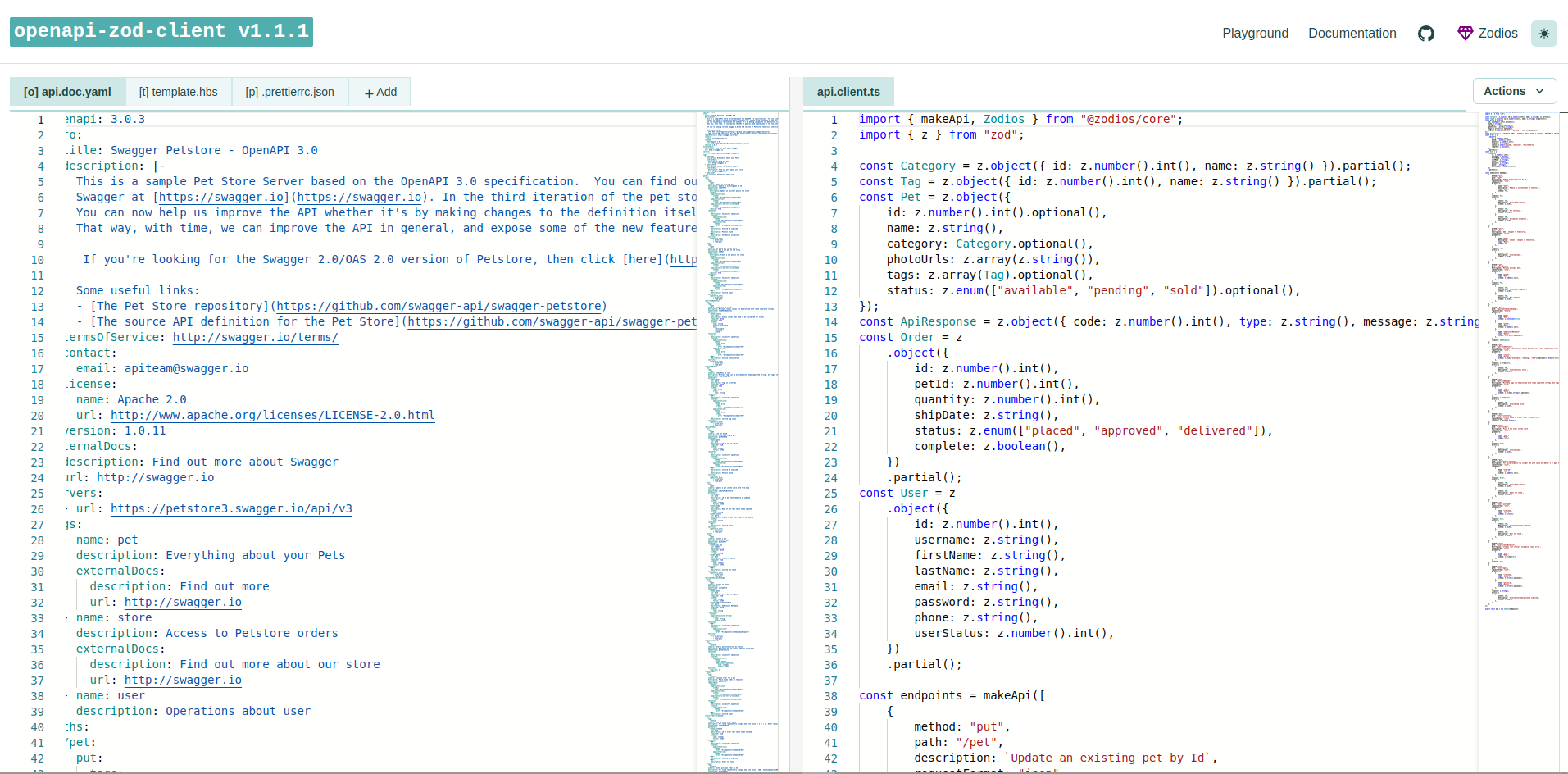Click the [p] prefix icon on .prettierrc.json tab

[251, 91]
